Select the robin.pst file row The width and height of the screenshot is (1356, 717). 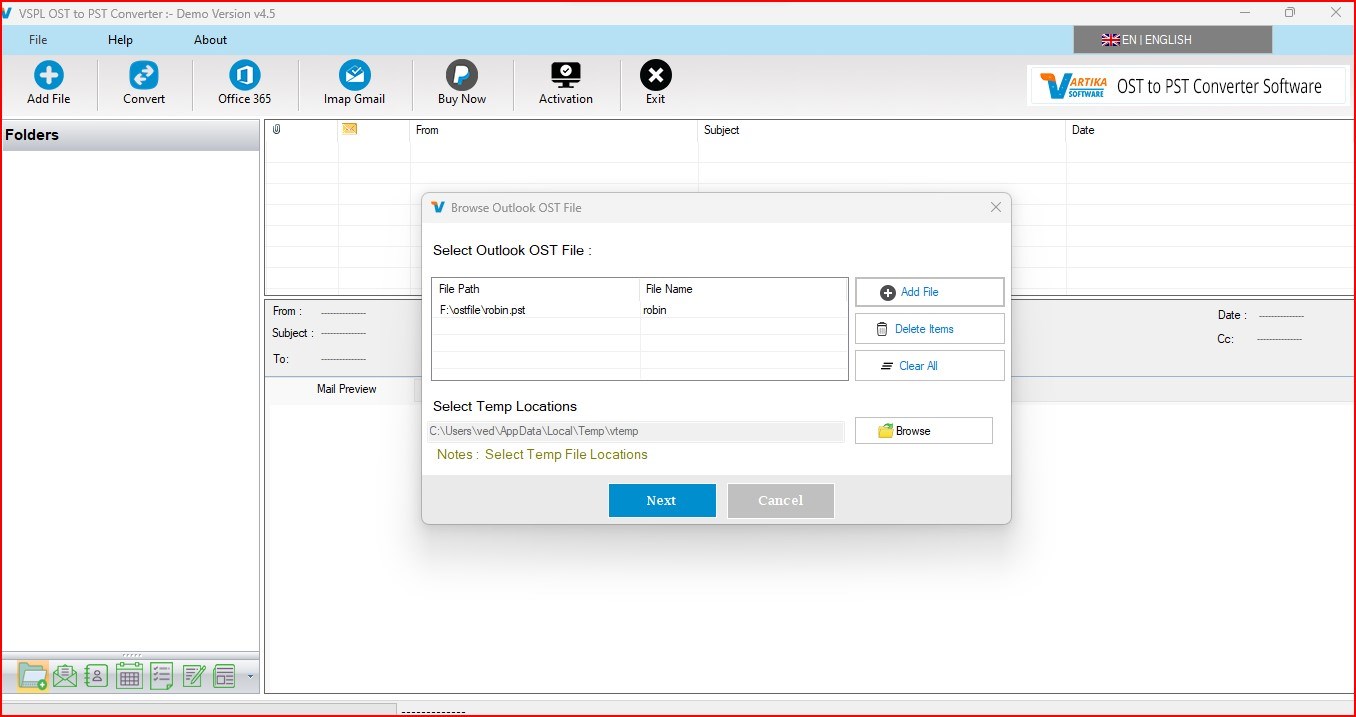(639, 310)
